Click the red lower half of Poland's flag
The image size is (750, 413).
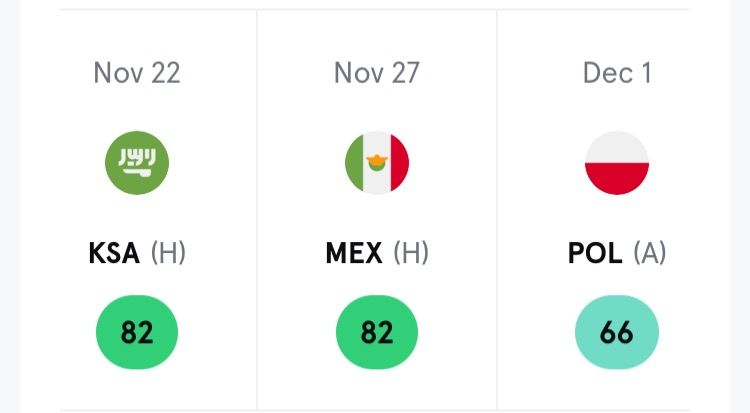coord(617,179)
